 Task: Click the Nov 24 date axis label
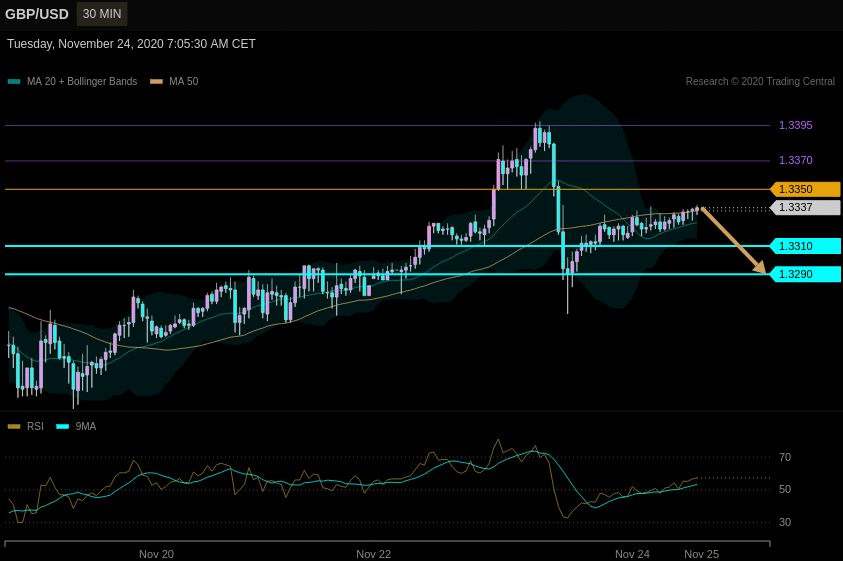(x=632, y=554)
